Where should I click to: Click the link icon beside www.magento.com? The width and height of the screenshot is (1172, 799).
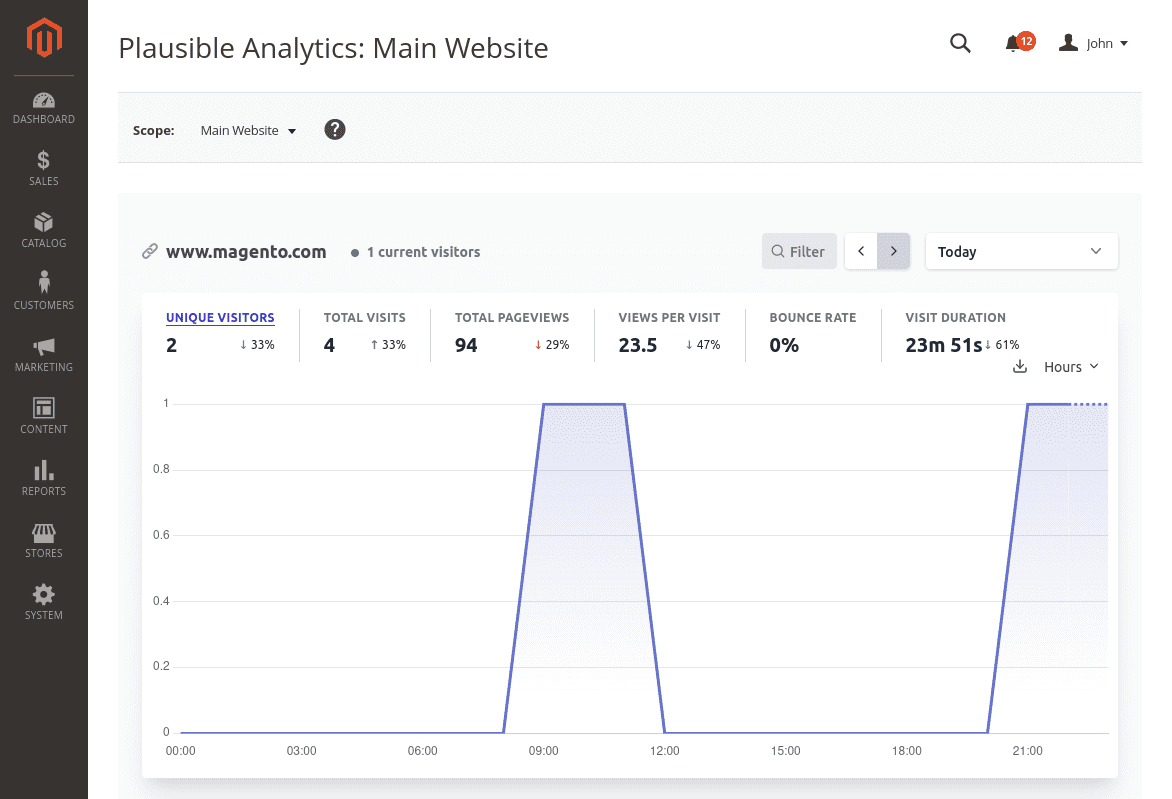pos(149,251)
